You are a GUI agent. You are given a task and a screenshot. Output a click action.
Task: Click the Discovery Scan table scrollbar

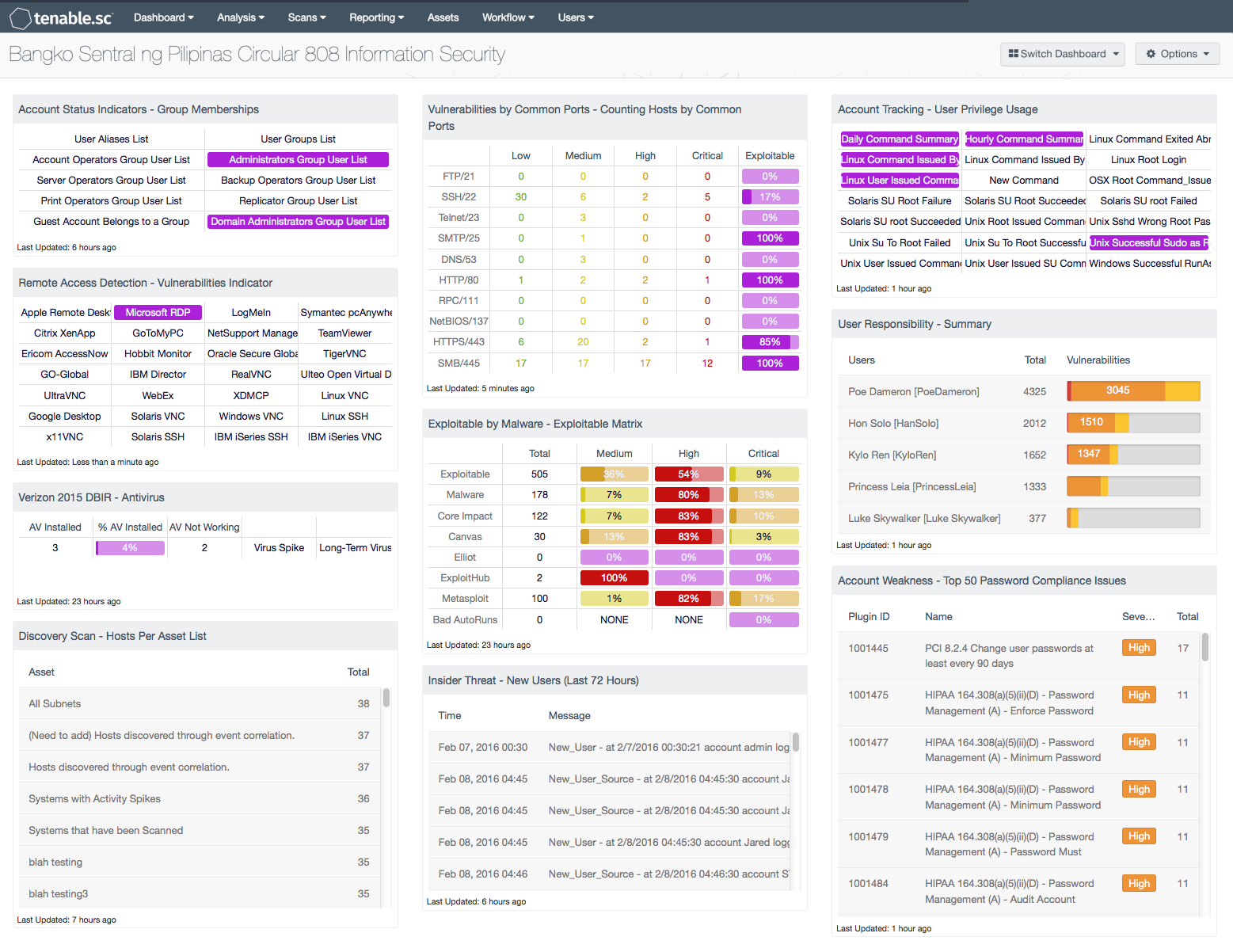point(386,697)
